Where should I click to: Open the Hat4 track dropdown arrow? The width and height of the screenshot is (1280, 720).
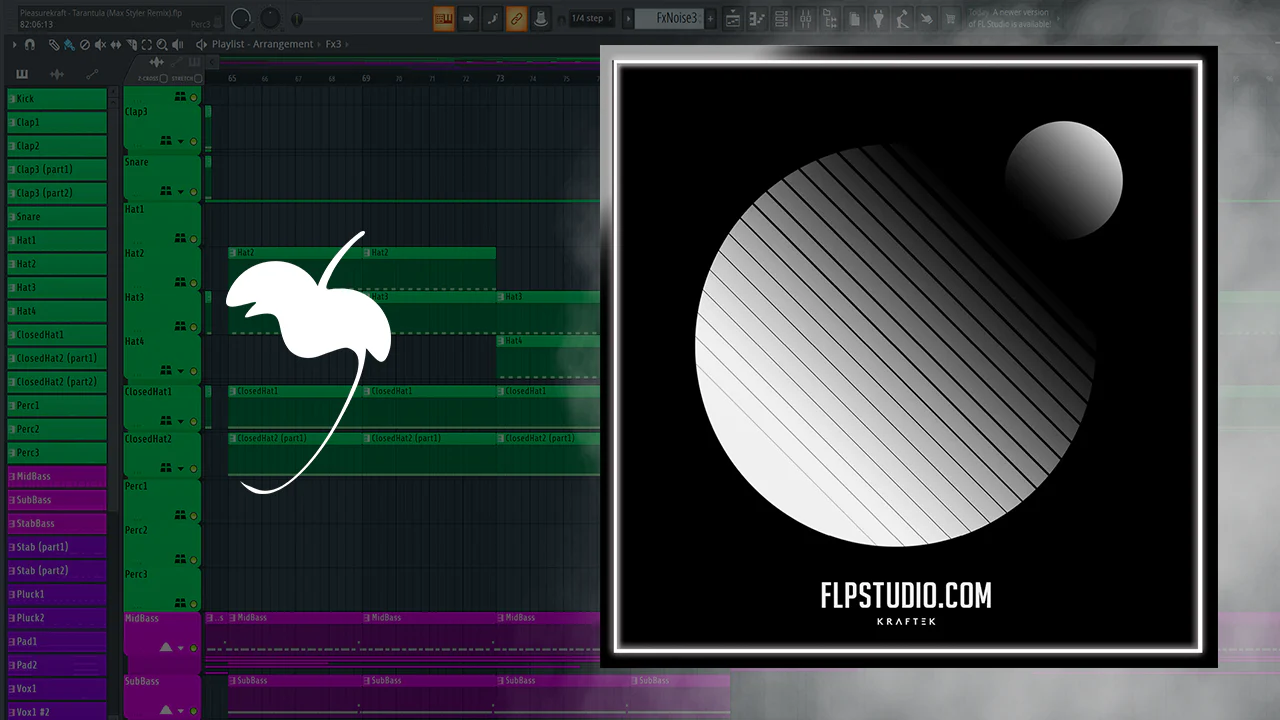[181, 371]
